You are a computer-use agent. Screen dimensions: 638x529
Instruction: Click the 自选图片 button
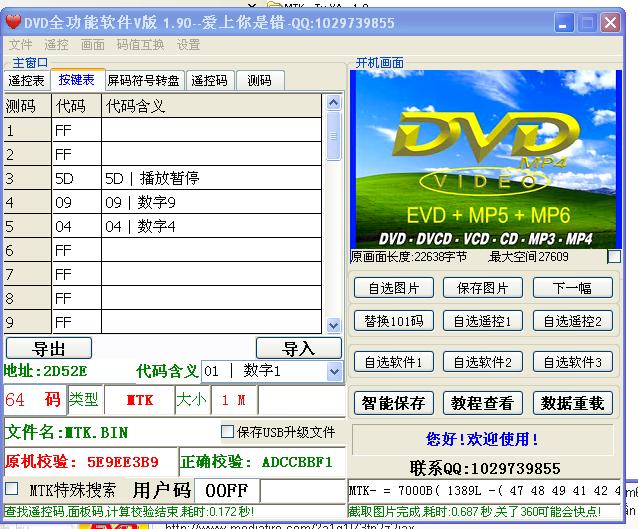click(394, 288)
